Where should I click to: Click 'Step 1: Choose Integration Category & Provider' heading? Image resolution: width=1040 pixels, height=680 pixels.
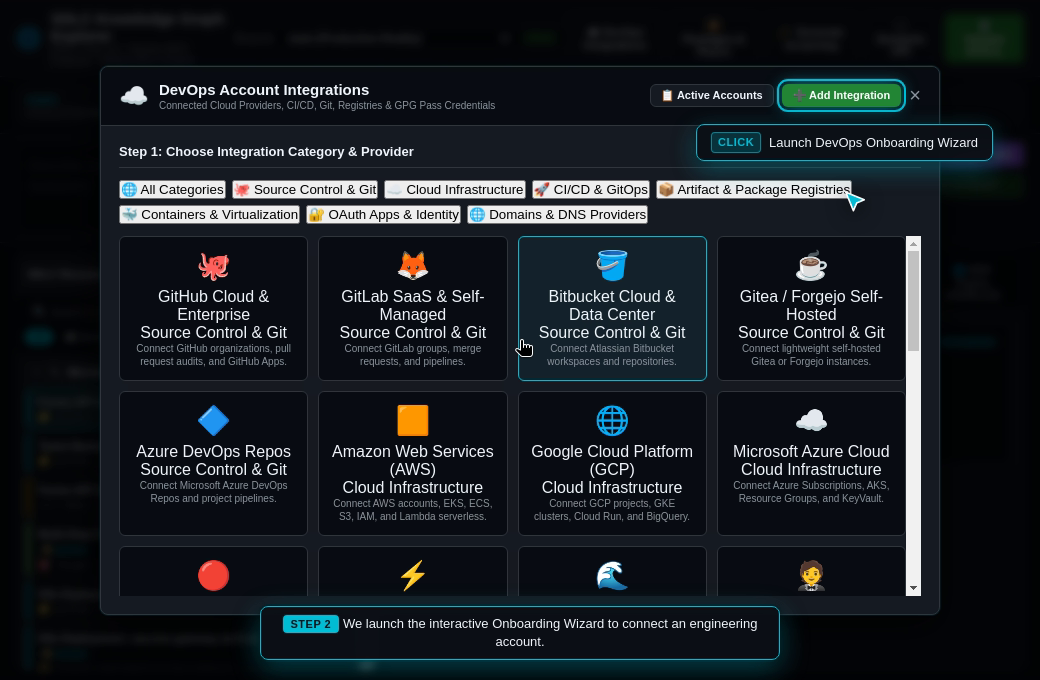point(267,152)
